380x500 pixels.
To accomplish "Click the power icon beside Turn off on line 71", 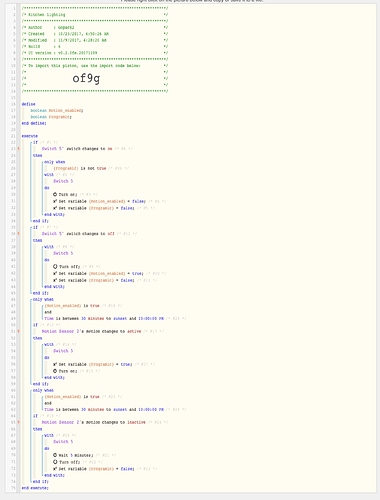I will (x=55, y=462).
